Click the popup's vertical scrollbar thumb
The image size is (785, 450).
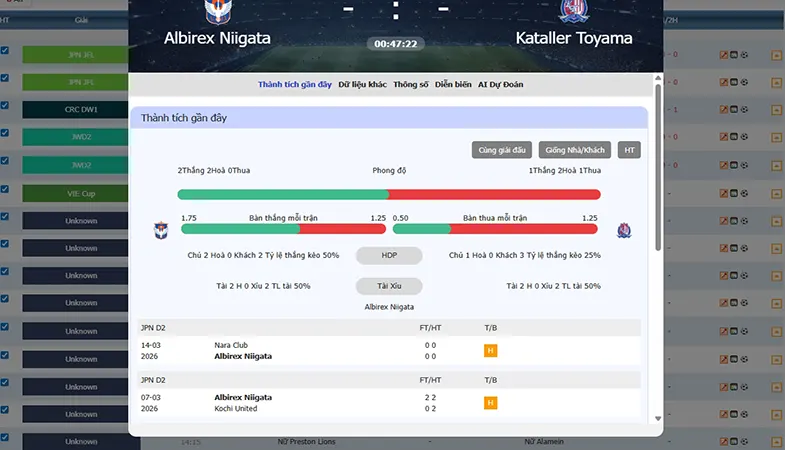(658, 168)
